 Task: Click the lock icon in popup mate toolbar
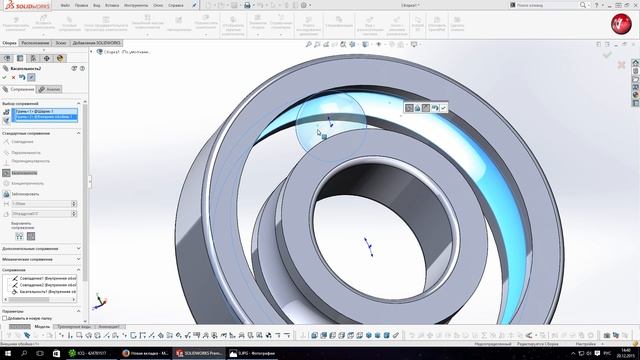[x=418, y=108]
